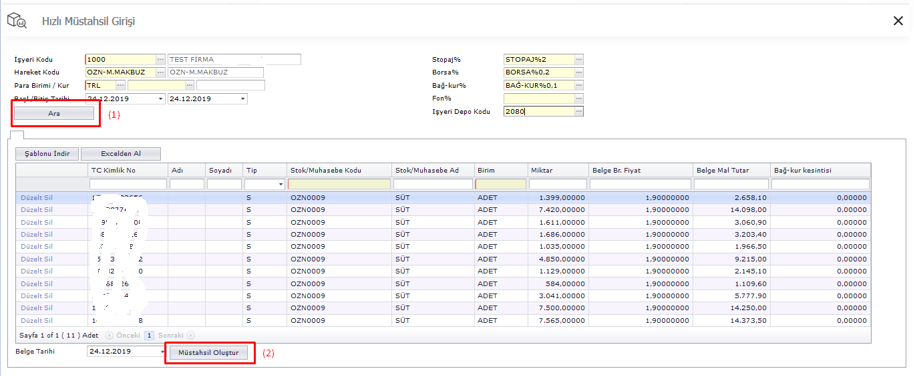The image size is (914, 376).
Task: Open Hareket Kodu lookup ellipsis button
Action: [160, 73]
